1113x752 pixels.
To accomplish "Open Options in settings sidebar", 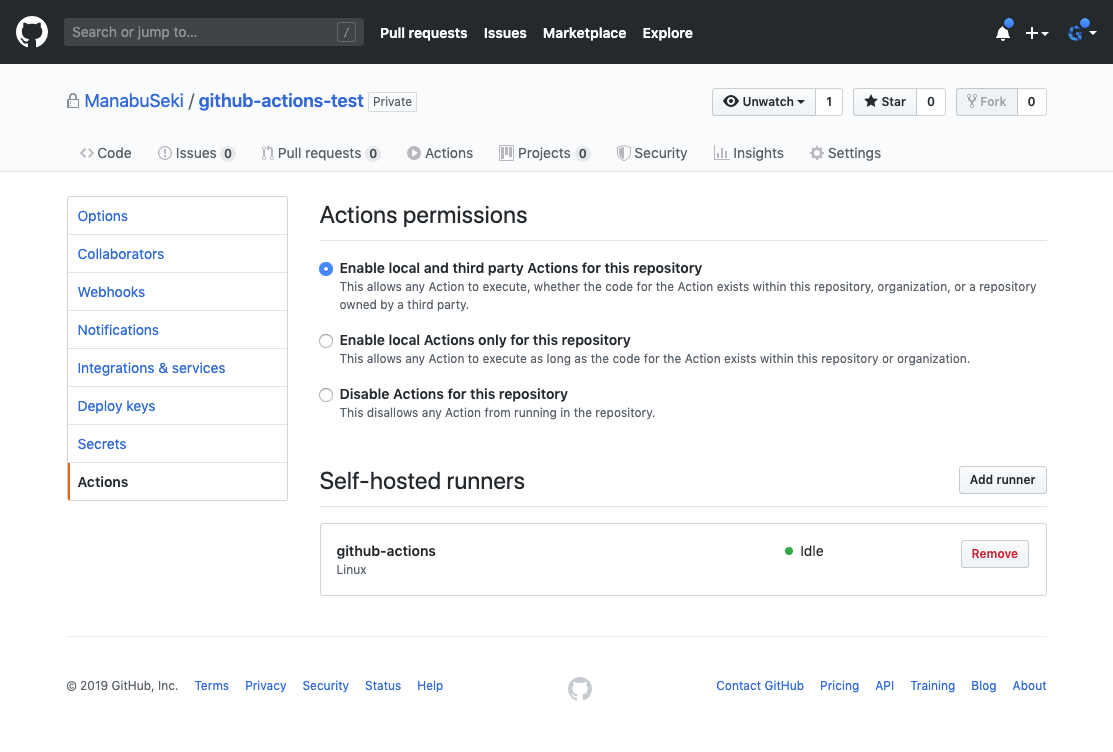I will coord(177,216).
